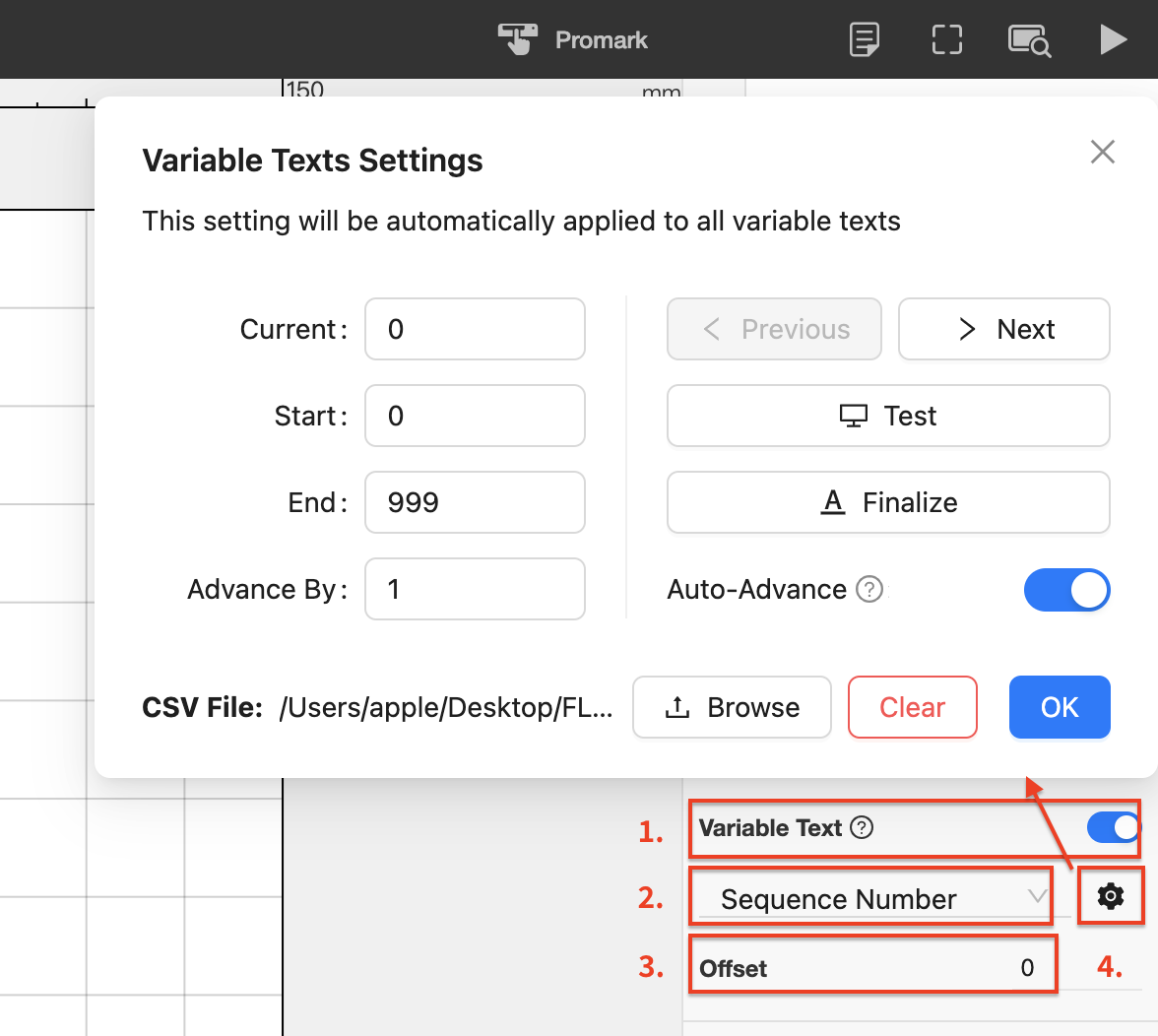Click the Variable Text help question mark

pos(862,828)
